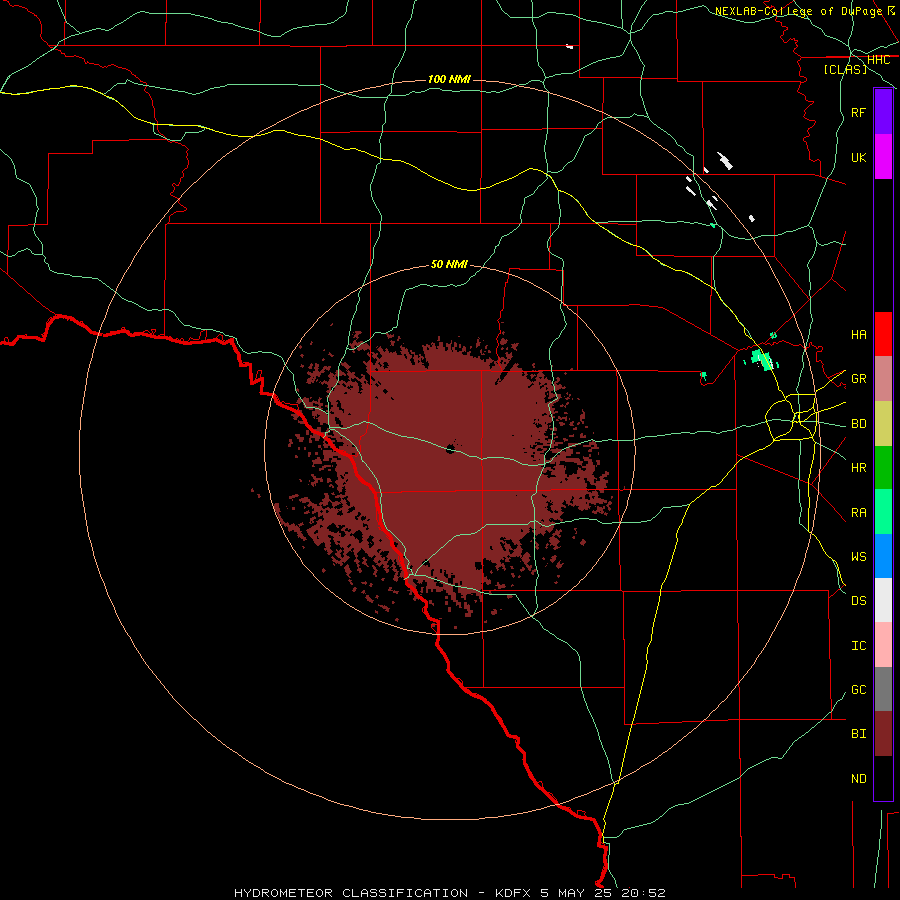Select the GC gray legend swatch
900x900 pixels.
pyautogui.click(x=883, y=689)
